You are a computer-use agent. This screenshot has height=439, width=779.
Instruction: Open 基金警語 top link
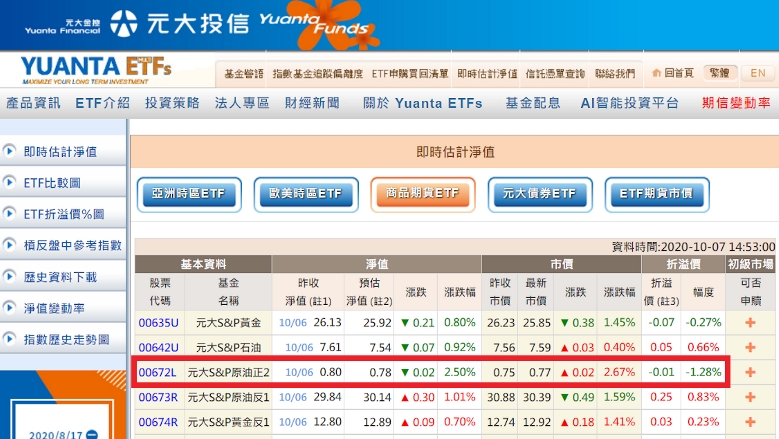pyautogui.click(x=243, y=73)
